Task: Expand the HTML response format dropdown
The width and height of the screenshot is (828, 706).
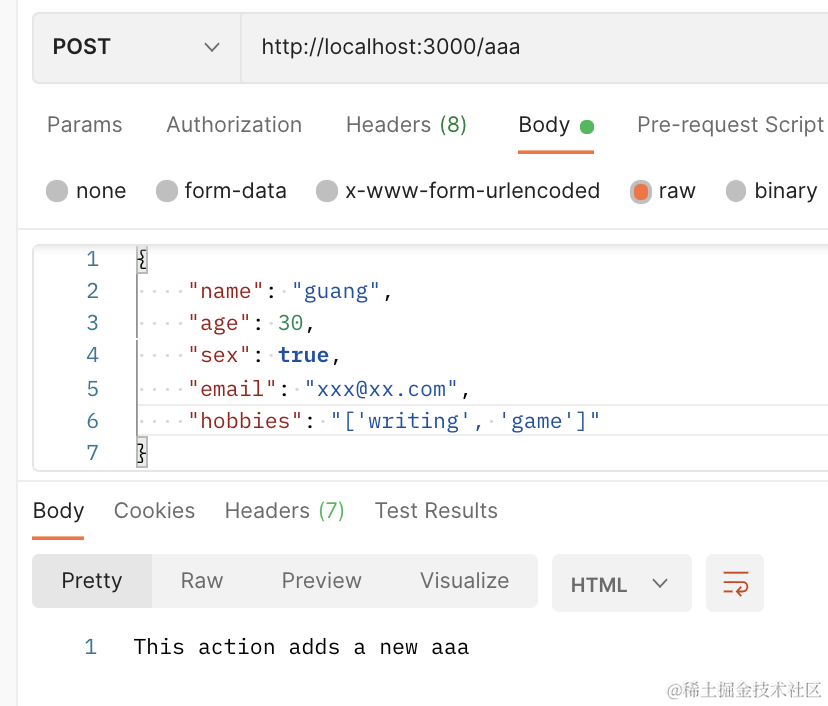Action: point(621,584)
